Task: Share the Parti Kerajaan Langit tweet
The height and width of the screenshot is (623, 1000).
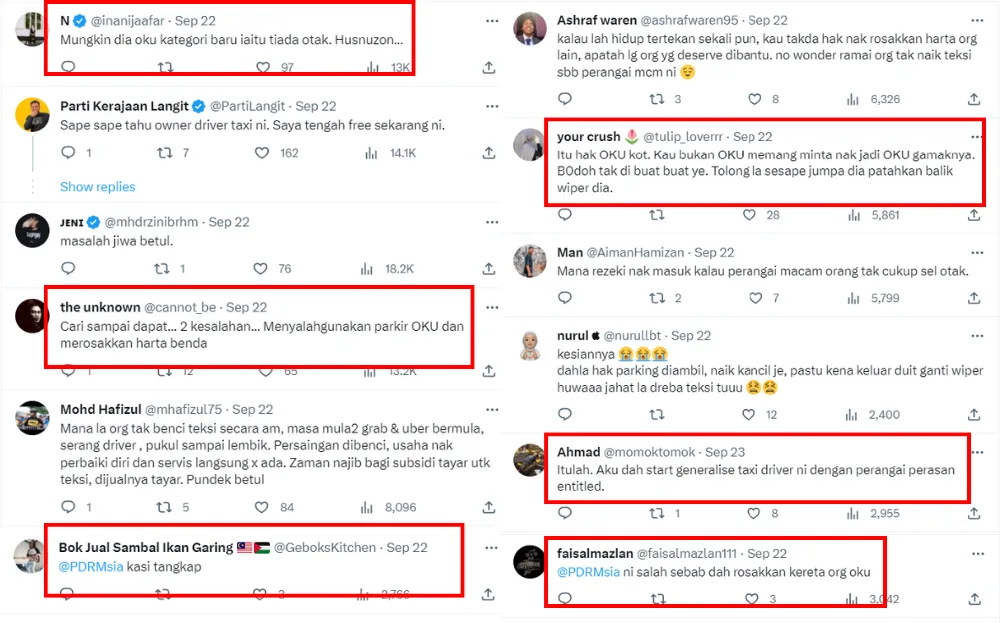Action: pos(488,153)
